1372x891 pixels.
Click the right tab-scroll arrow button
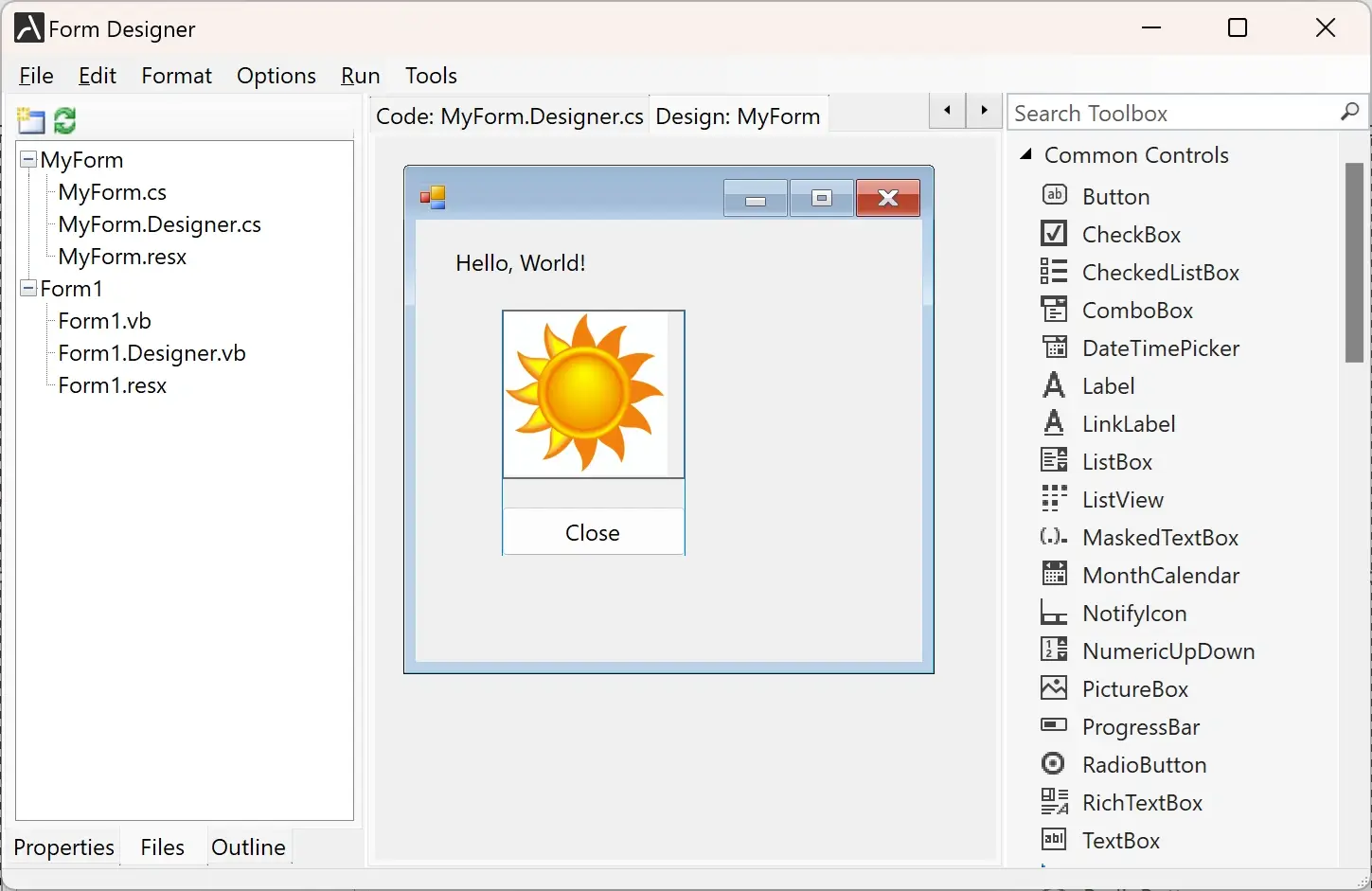(x=983, y=110)
